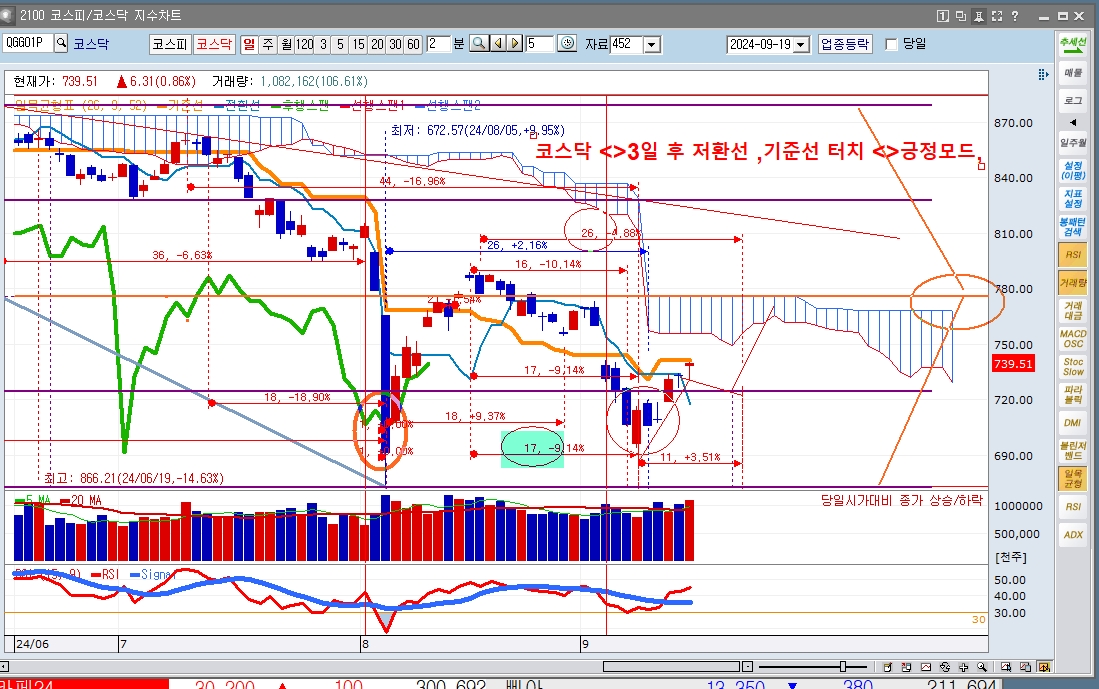Open the date 2024-09-19 dropdown
The height and width of the screenshot is (689, 1099).
801,44
